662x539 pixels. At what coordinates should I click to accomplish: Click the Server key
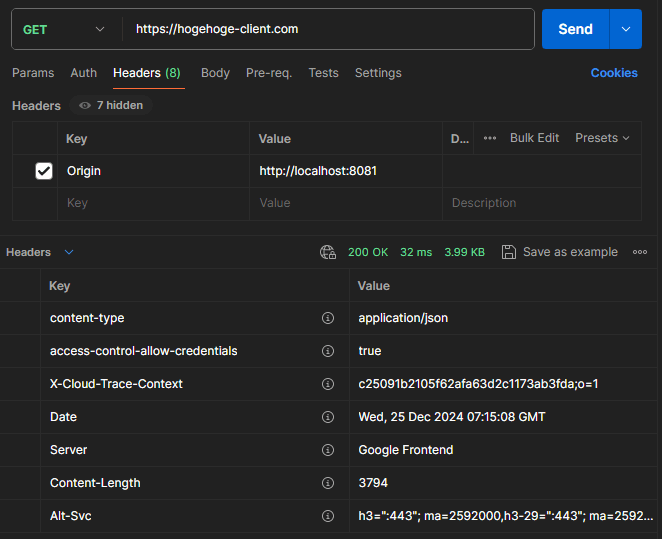click(x=68, y=450)
